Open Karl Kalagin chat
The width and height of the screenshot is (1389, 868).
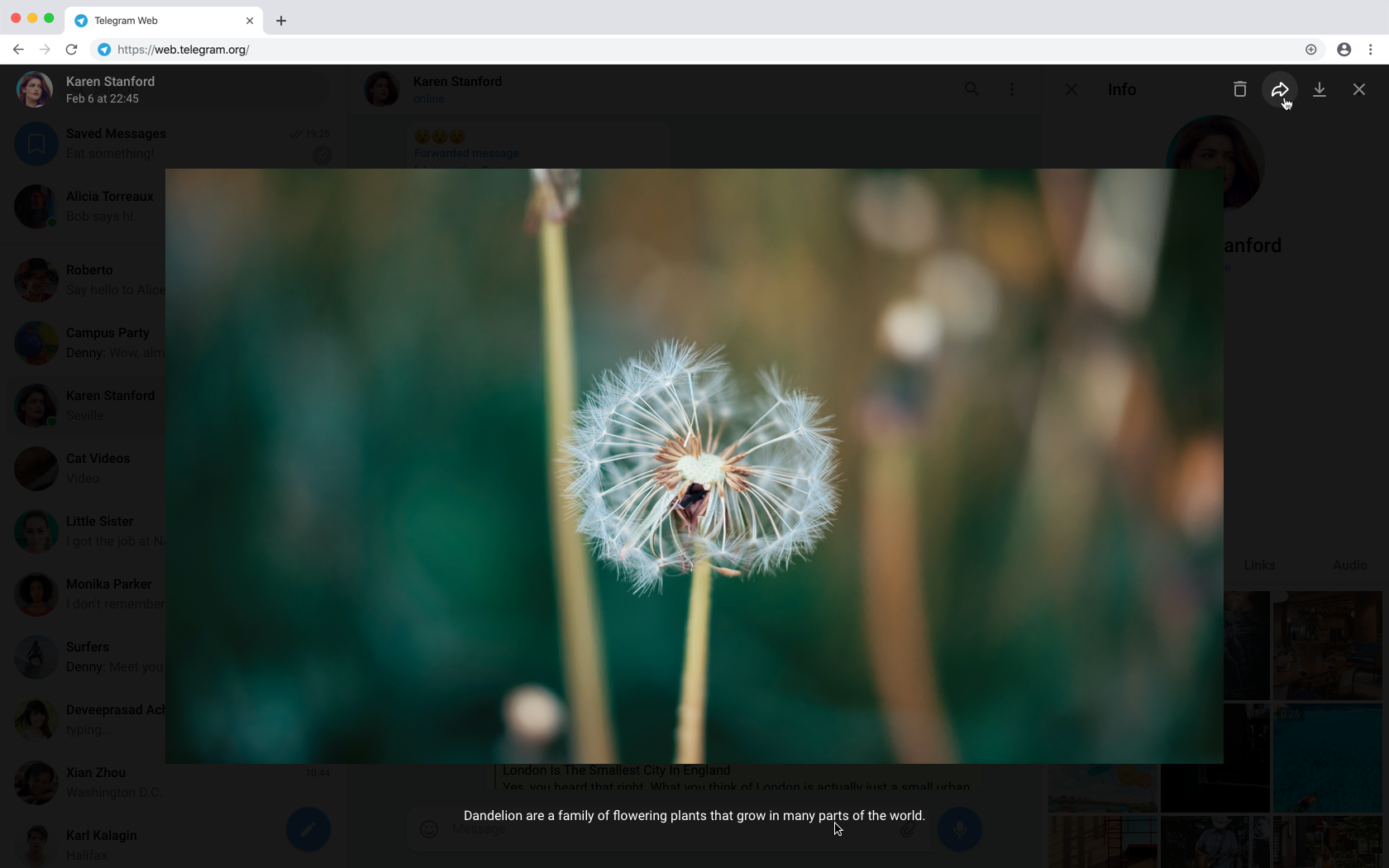(x=173, y=845)
